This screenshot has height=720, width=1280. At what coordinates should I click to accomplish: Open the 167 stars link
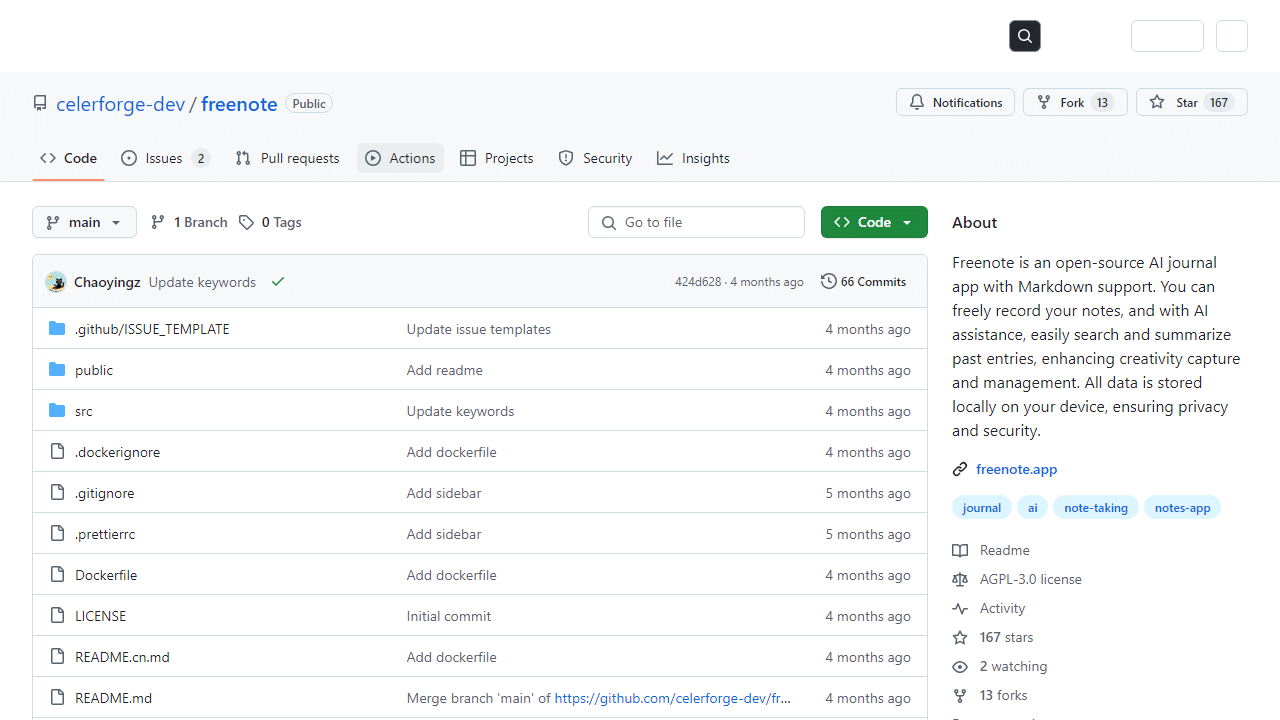(1006, 637)
